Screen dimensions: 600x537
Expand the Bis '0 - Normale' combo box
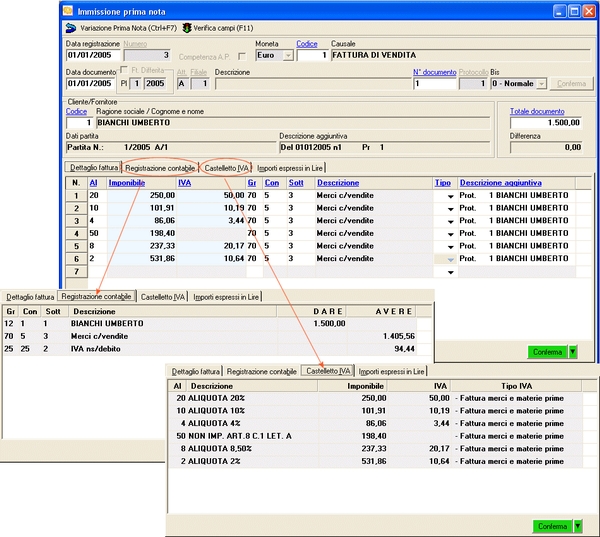pos(541,84)
